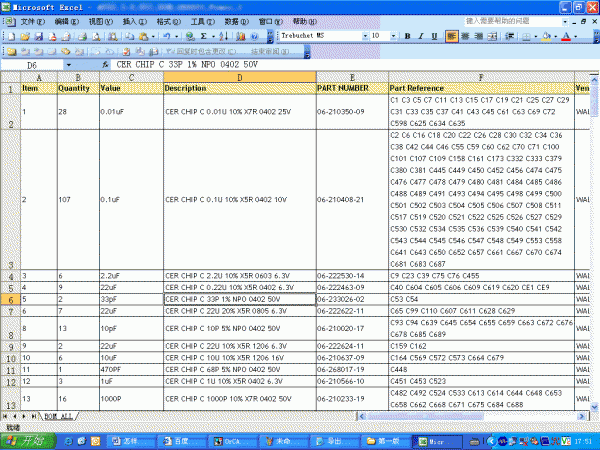Image resolution: width=600 pixels, height=450 pixels.
Task: Click the decrease indent icon
Action: (x=509, y=36)
